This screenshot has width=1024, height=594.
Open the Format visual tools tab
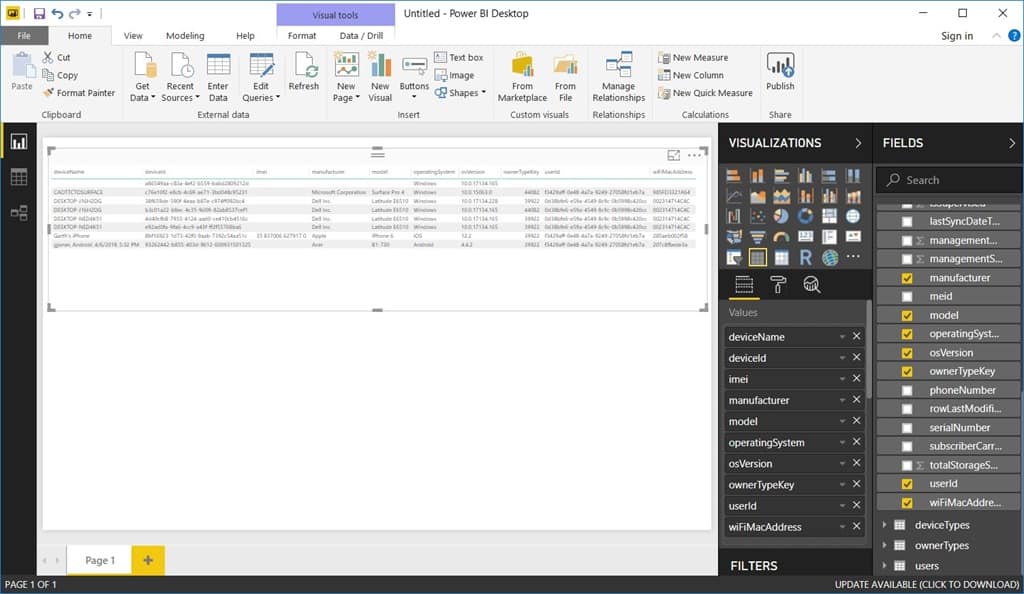pos(302,36)
